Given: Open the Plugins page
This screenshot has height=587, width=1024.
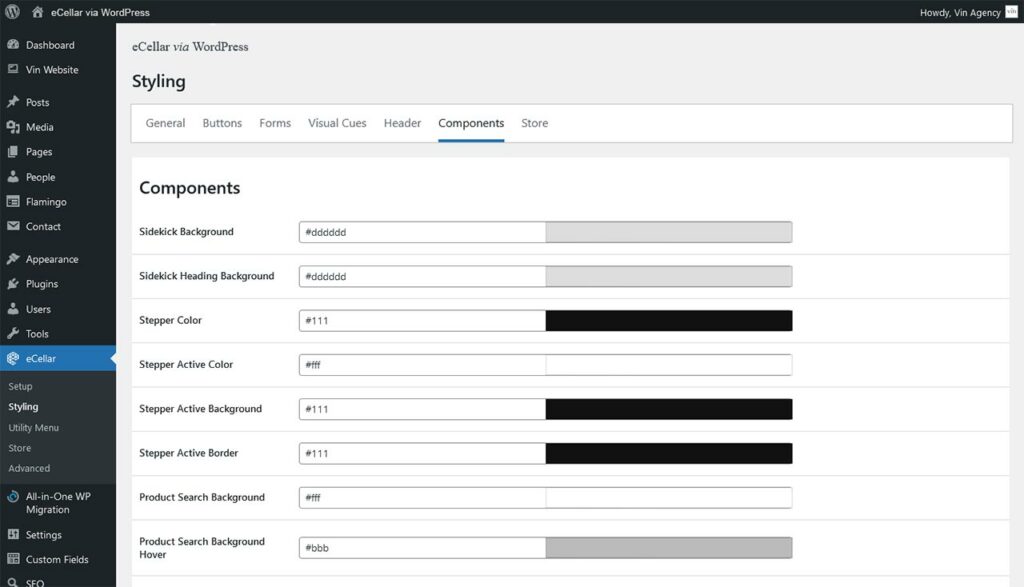Looking at the screenshot, I should 44,283.
